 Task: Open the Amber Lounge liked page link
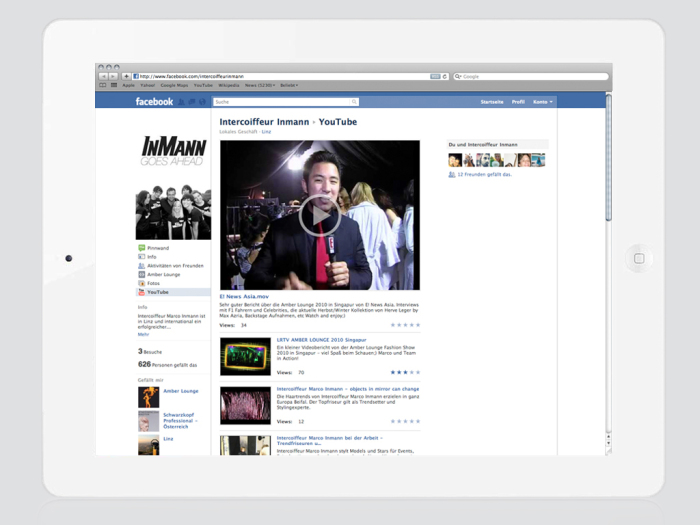pyautogui.click(x=181, y=391)
